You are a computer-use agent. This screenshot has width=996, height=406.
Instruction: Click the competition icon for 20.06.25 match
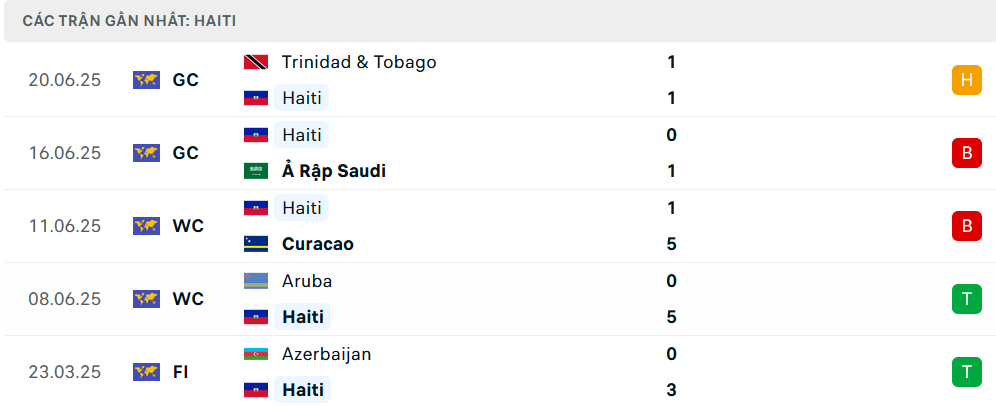click(x=146, y=80)
